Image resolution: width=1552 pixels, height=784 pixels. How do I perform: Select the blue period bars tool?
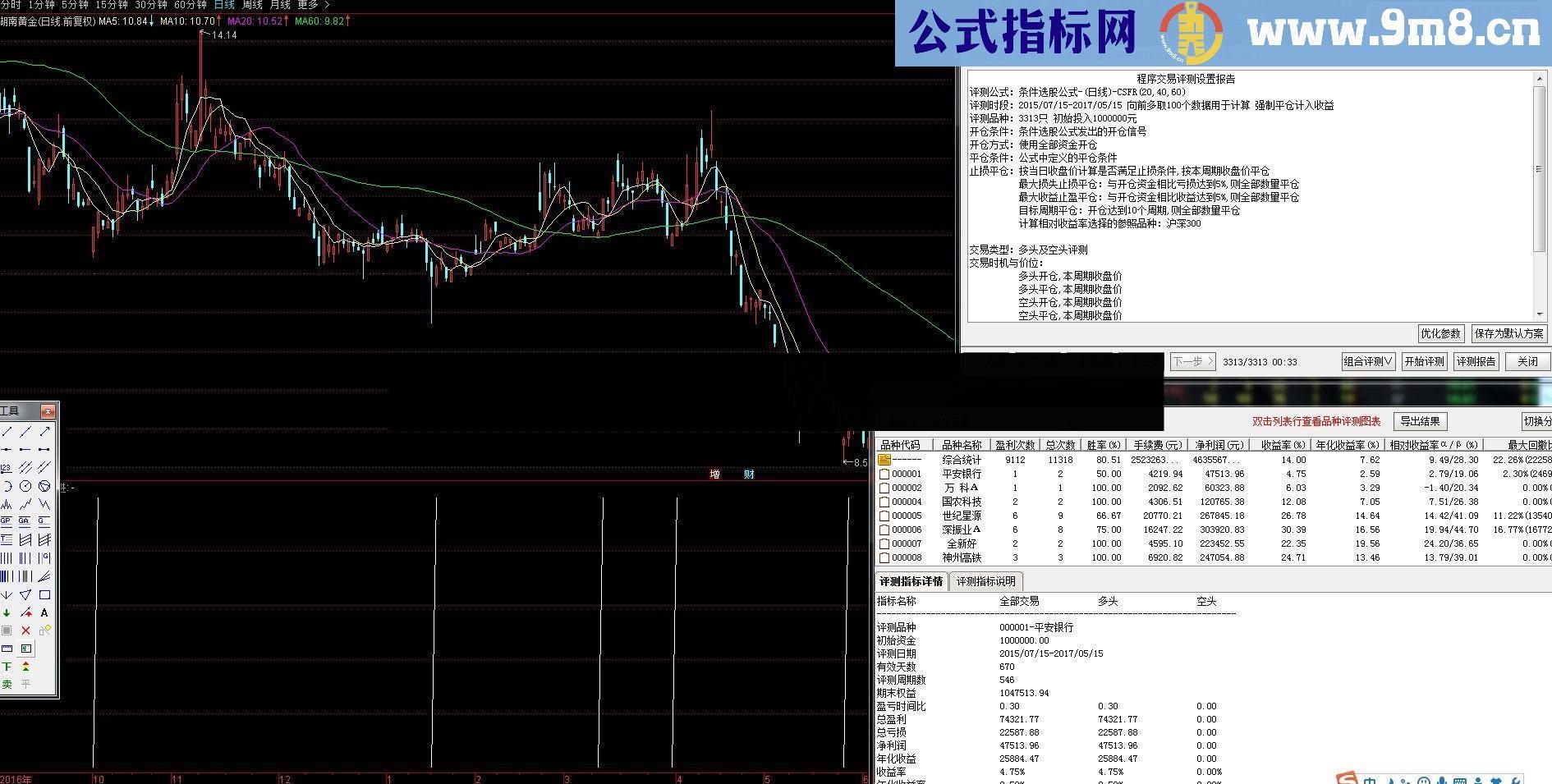pos(7,576)
